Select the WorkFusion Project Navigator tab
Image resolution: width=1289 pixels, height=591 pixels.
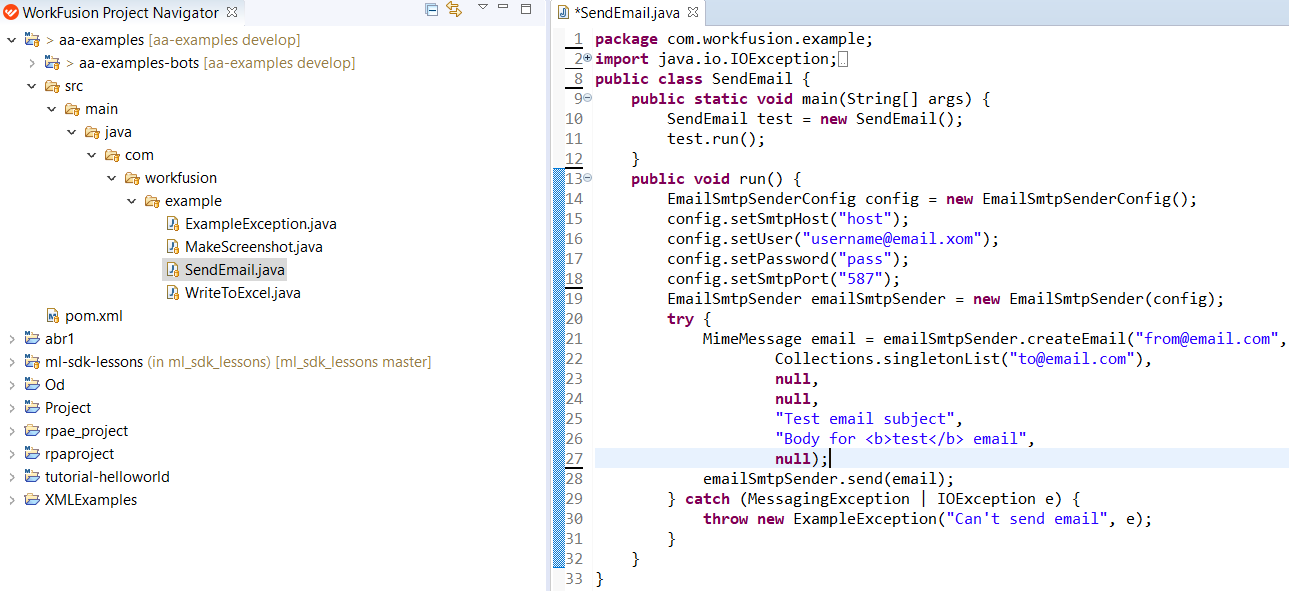click(121, 13)
